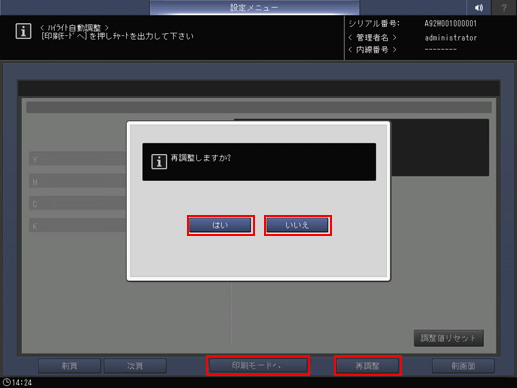Click 内線番号 label
517x388 pixels.
pyautogui.click(x=372, y=50)
